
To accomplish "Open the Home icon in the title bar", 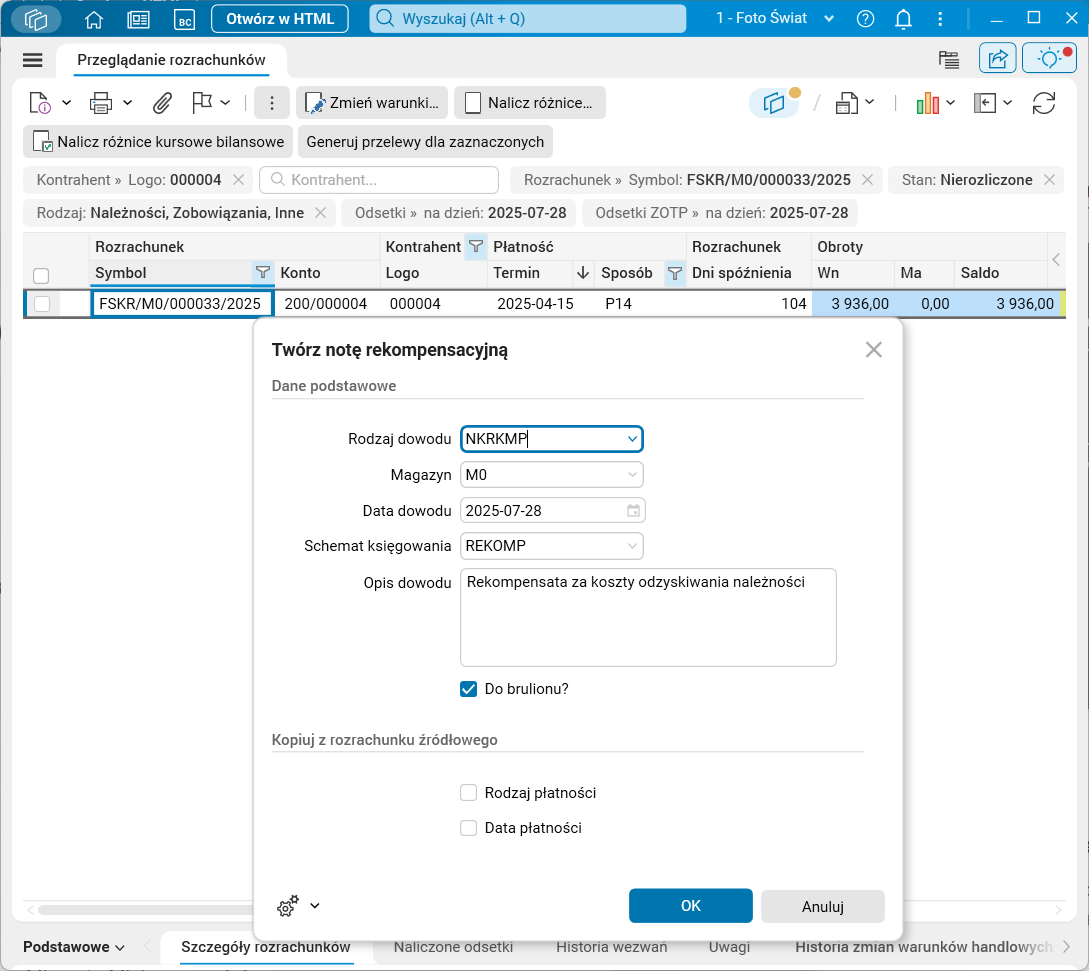I will coord(93,19).
